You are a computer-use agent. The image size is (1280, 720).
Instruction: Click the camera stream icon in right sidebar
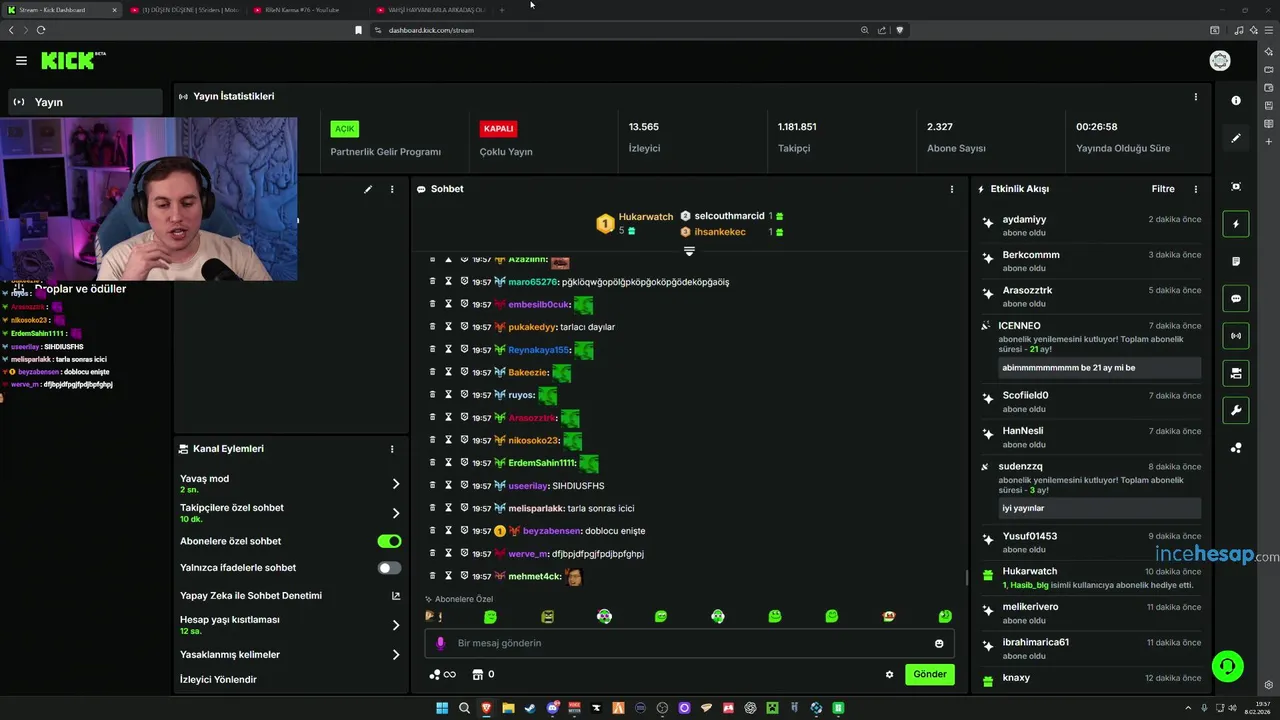(x=1236, y=373)
